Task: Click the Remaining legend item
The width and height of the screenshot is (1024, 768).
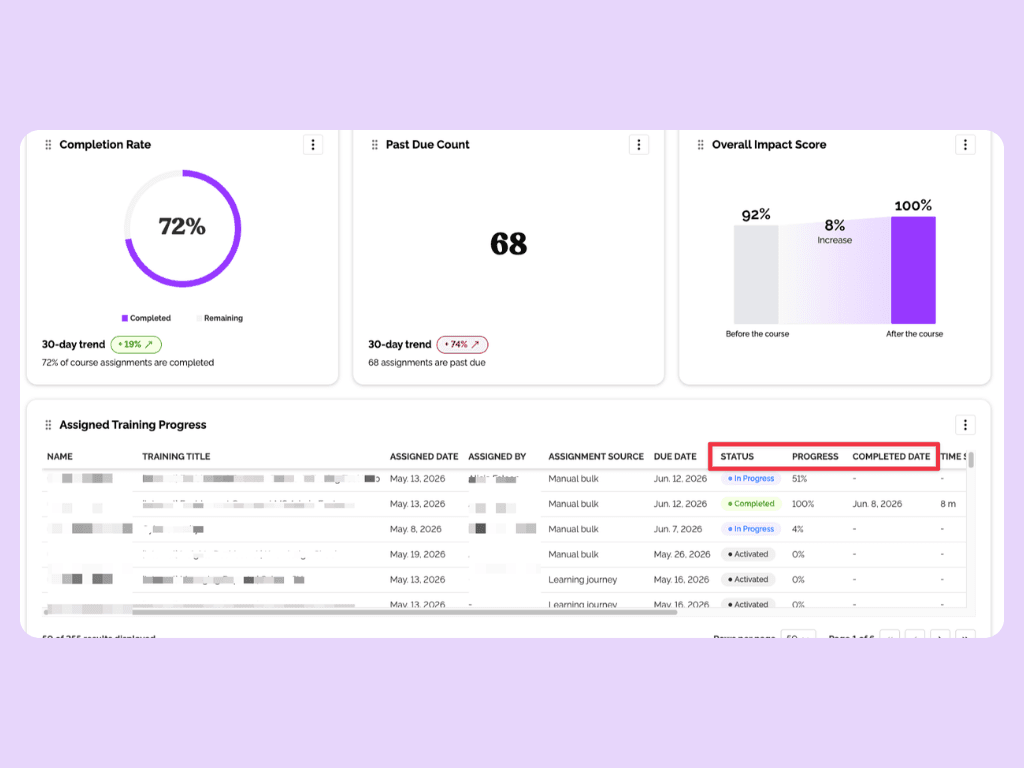Action: pyautogui.click(x=219, y=318)
